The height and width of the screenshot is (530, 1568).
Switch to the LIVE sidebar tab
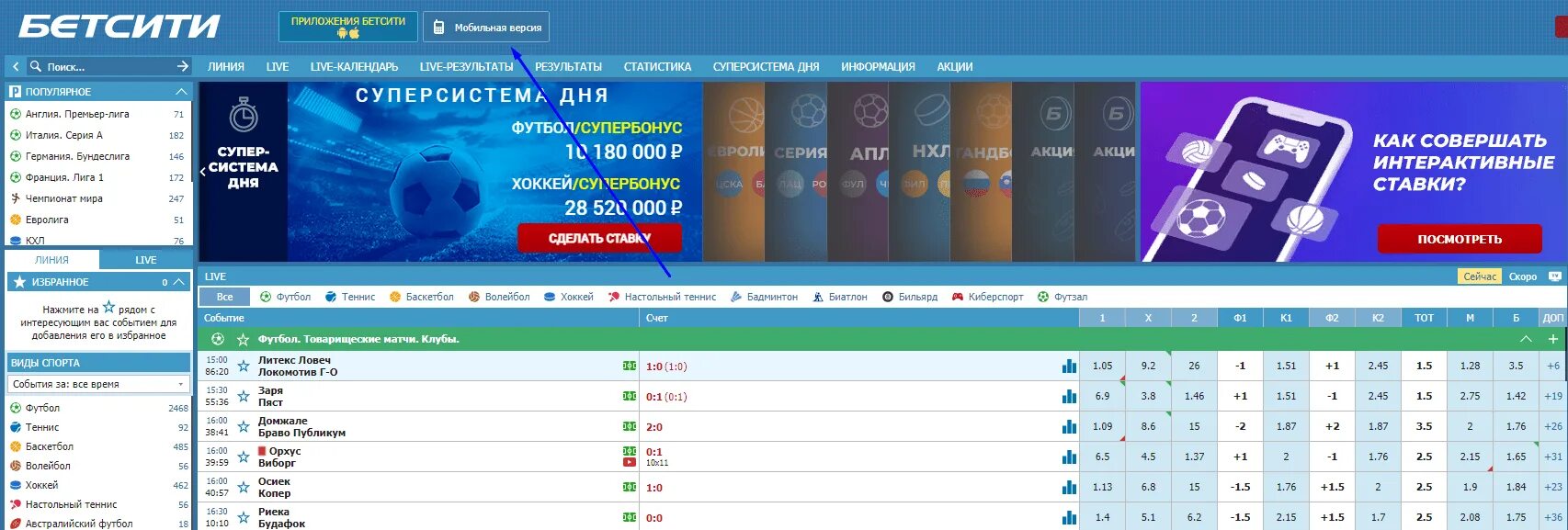(x=146, y=260)
